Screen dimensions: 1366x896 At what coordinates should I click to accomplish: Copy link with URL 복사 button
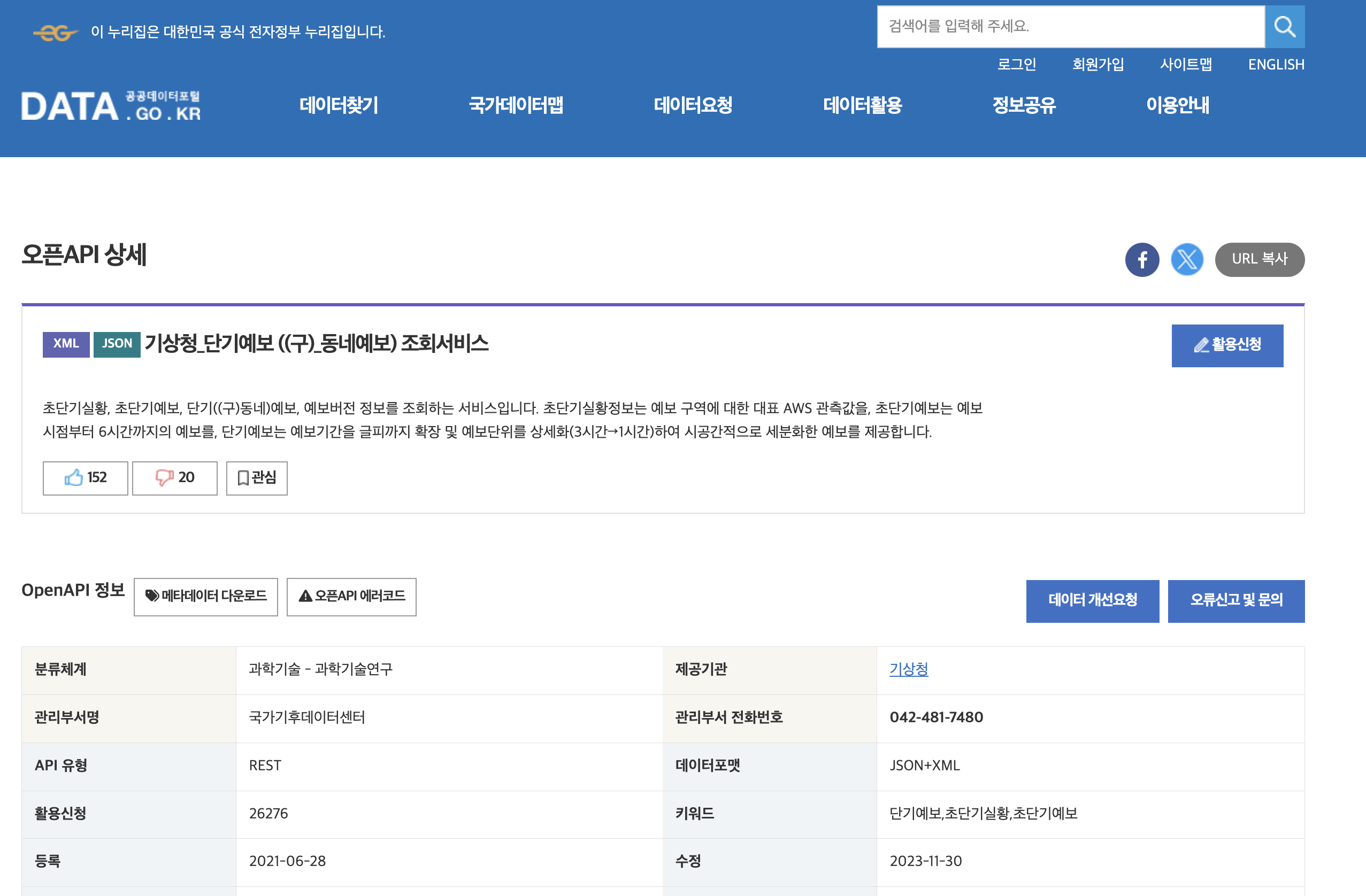tap(1259, 260)
